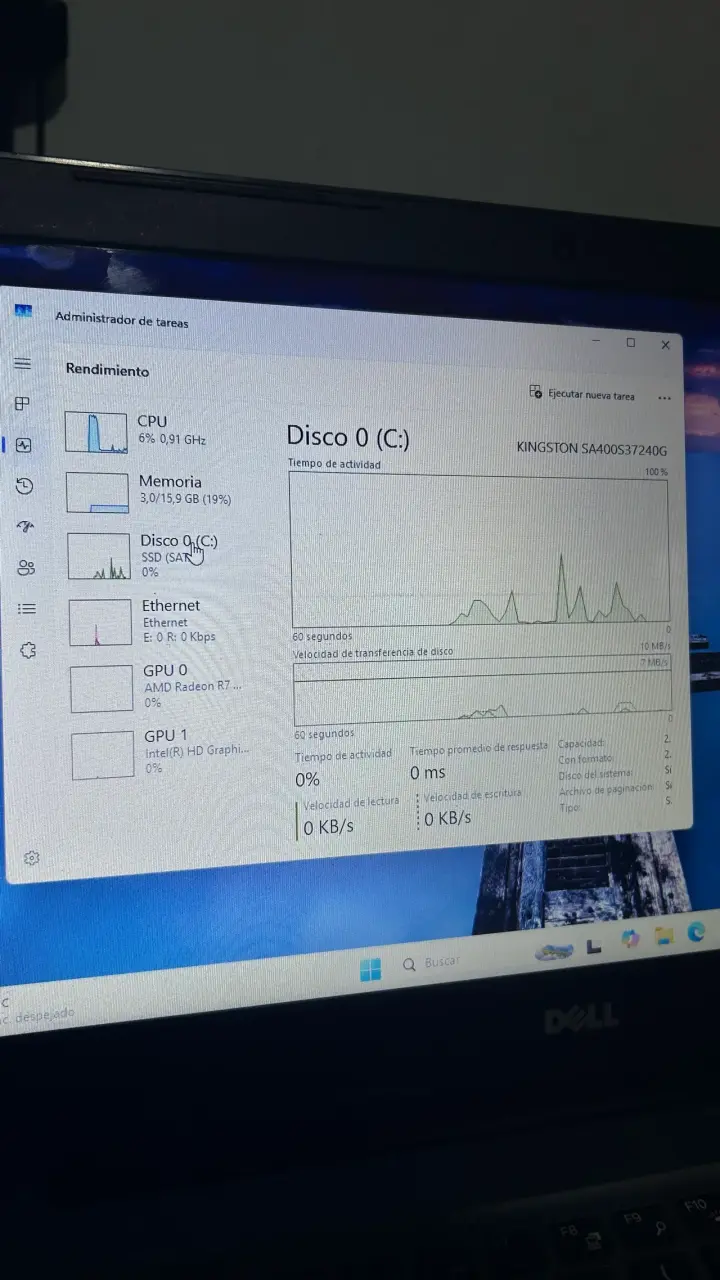The height and width of the screenshot is (1280, 720).
Task: Click the Task Manager title bar icon
Action: tap(23, 311)
